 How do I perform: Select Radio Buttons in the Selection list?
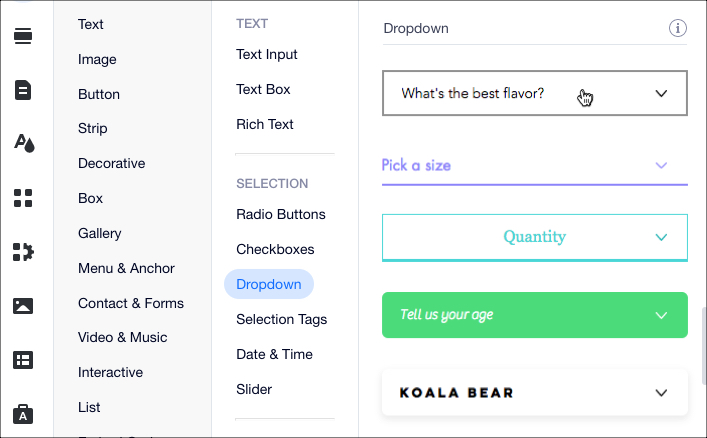tap(280, 214)
